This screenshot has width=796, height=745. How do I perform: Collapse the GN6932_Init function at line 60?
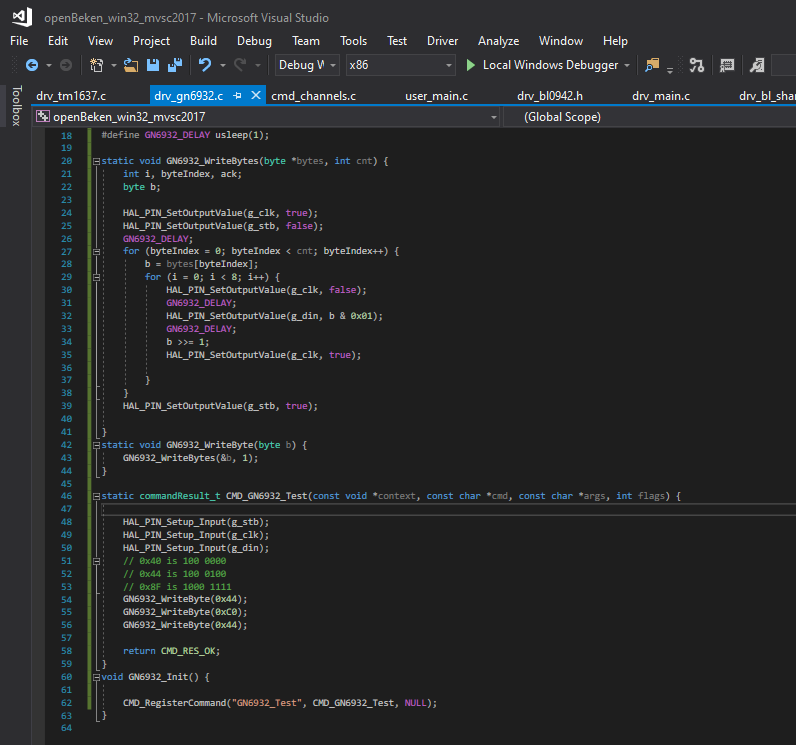click(96, 678)
